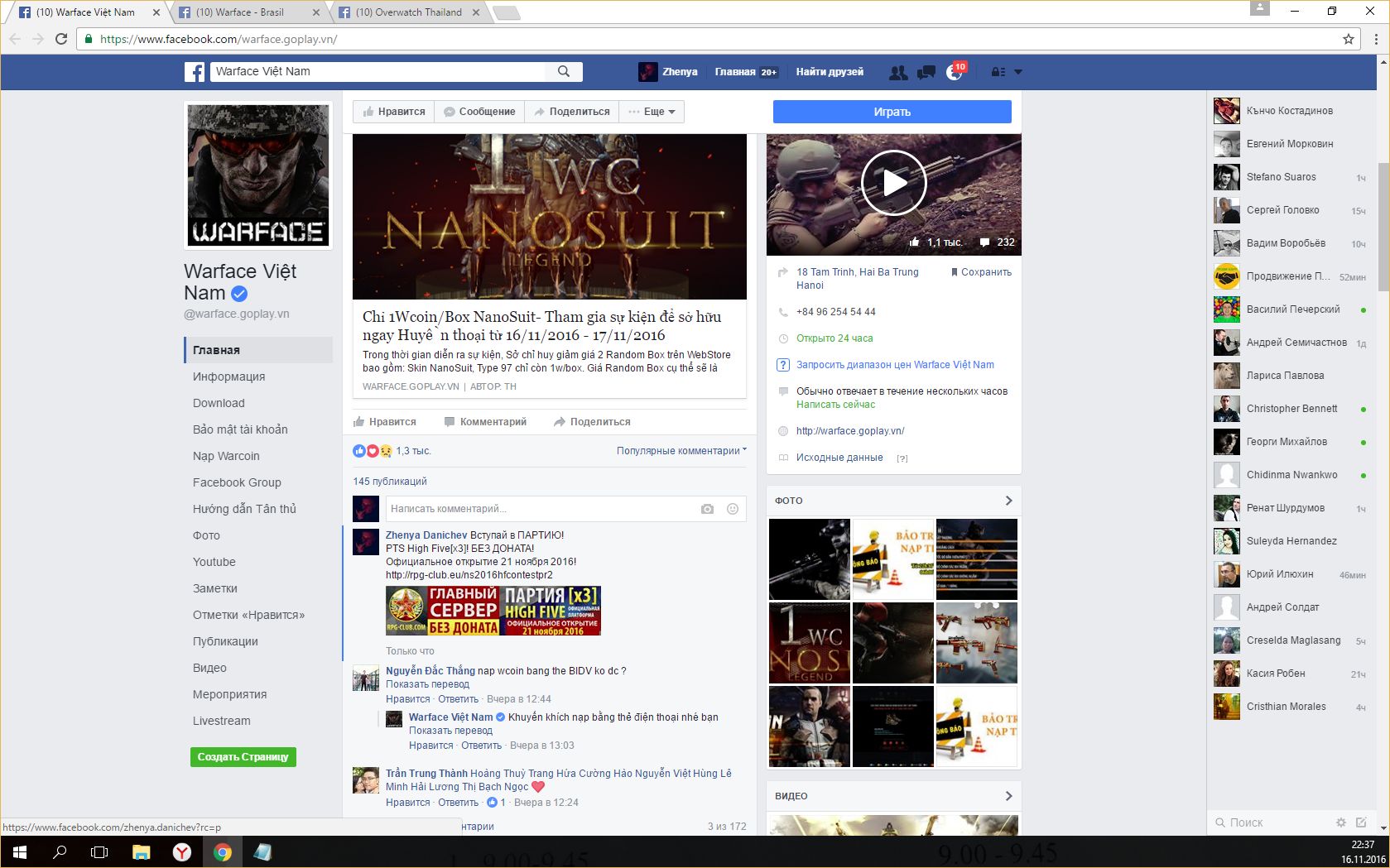Go back with browser back arrow
The width and height of the screenshot is (1390, 868).
click(15, 39)
